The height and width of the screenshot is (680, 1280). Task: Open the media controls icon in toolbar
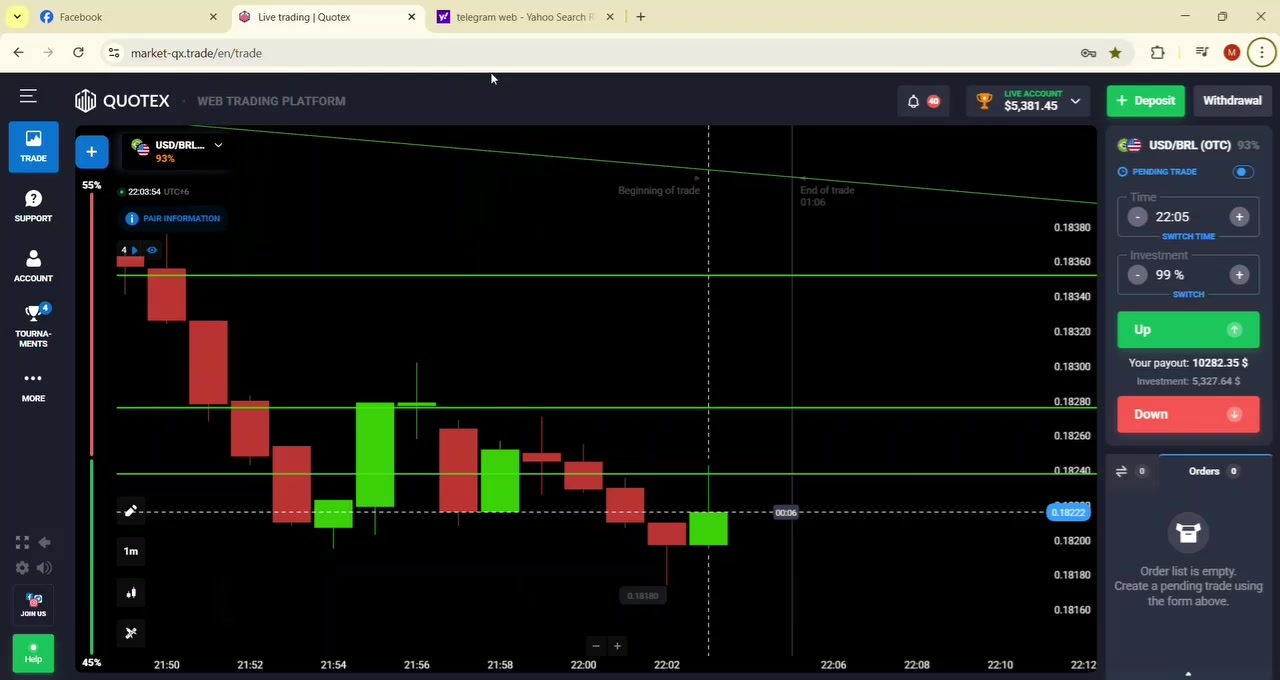point(1202,53)
